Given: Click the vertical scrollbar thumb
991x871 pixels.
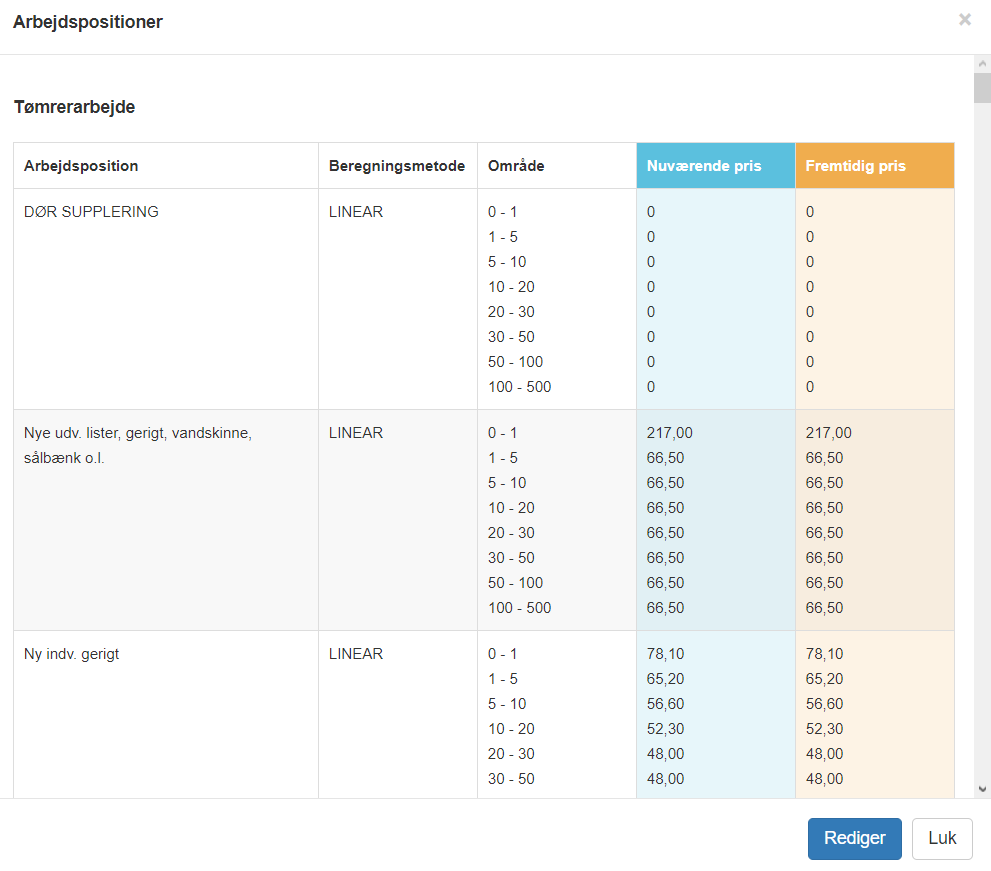Looking at the screenshot, I should point(982,89).
